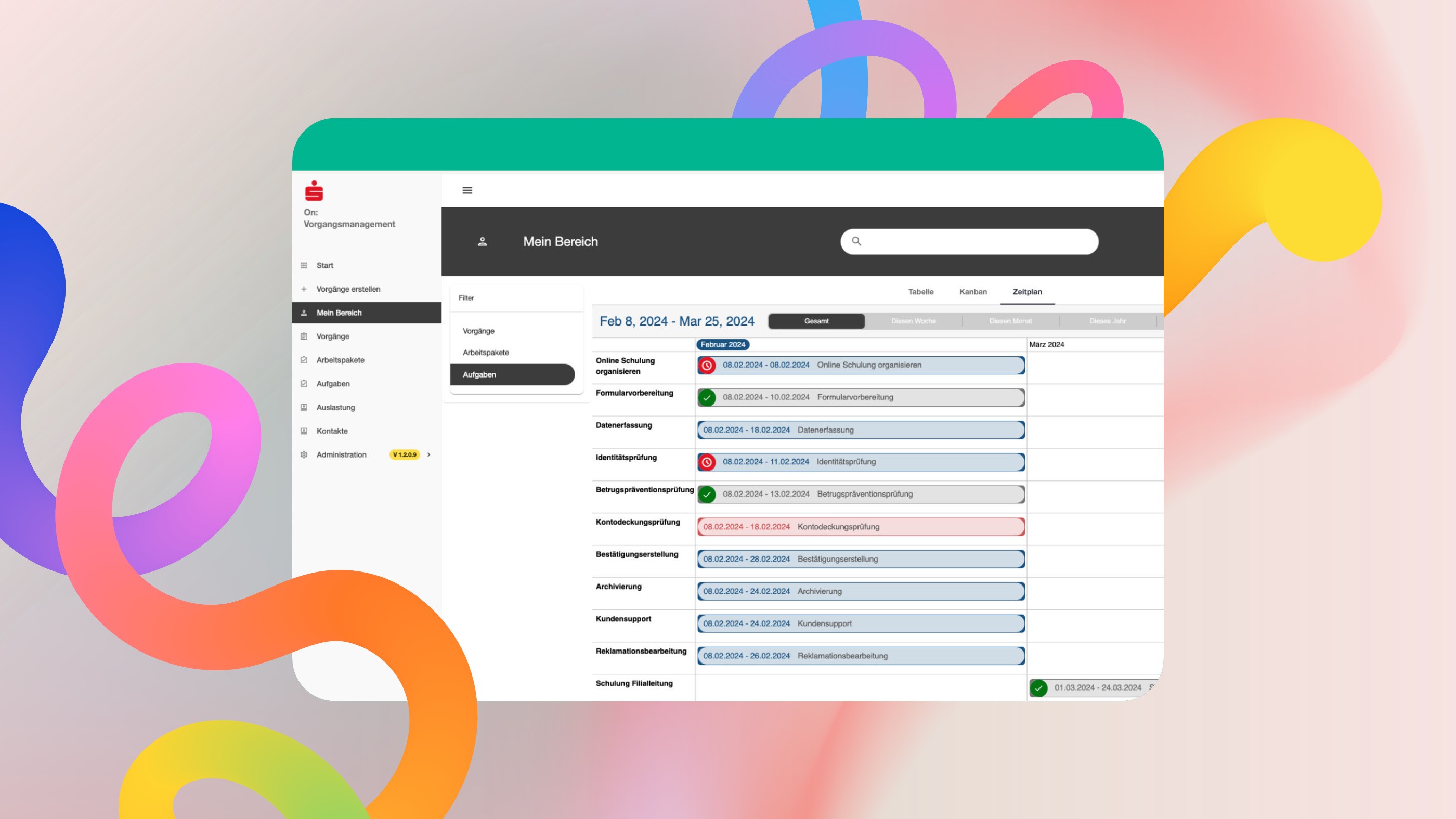Open Vorgänge via the clipboard icon
This screenshot has width=1456, height=819.
click(x=304, y=336)
